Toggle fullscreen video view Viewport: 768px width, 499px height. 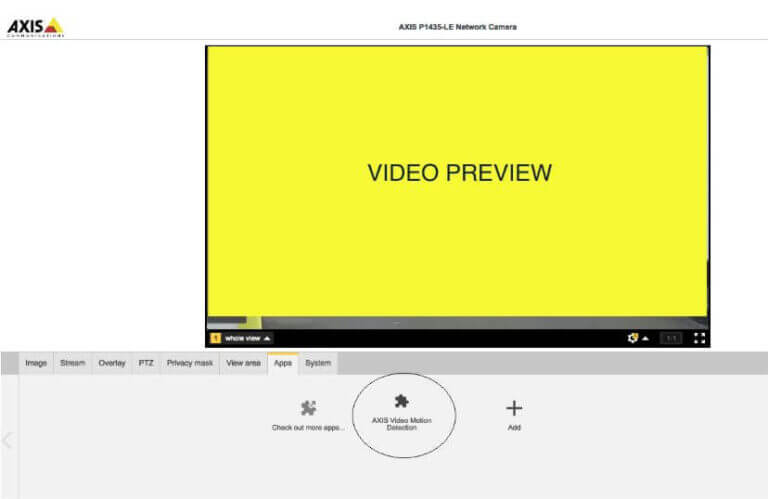click(x=699, y=338)
